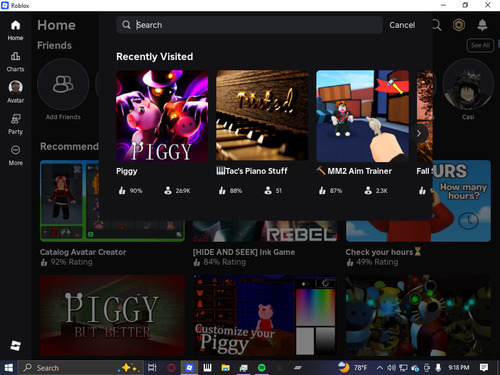This screenshot has height=375, width=500.
Task: Advance Recently Visited with right chevron
Action: 419,133
